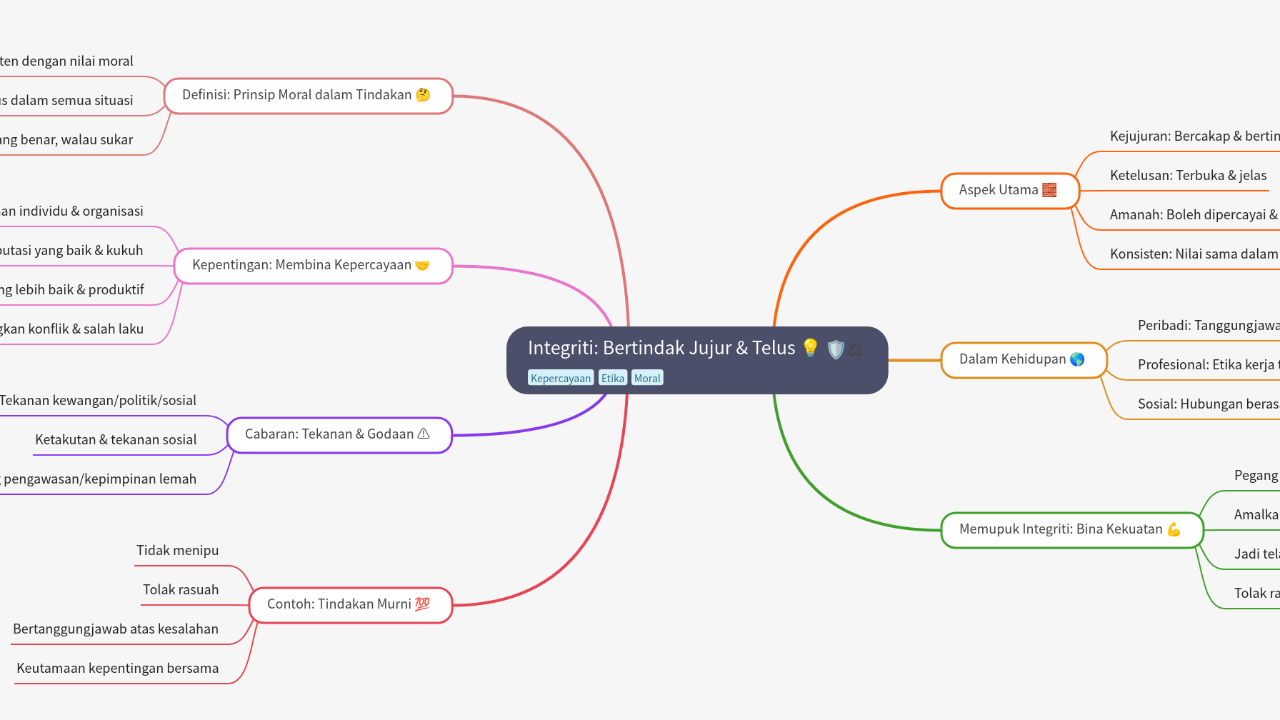Click the Kepercayaan tag

click(561, 378)
